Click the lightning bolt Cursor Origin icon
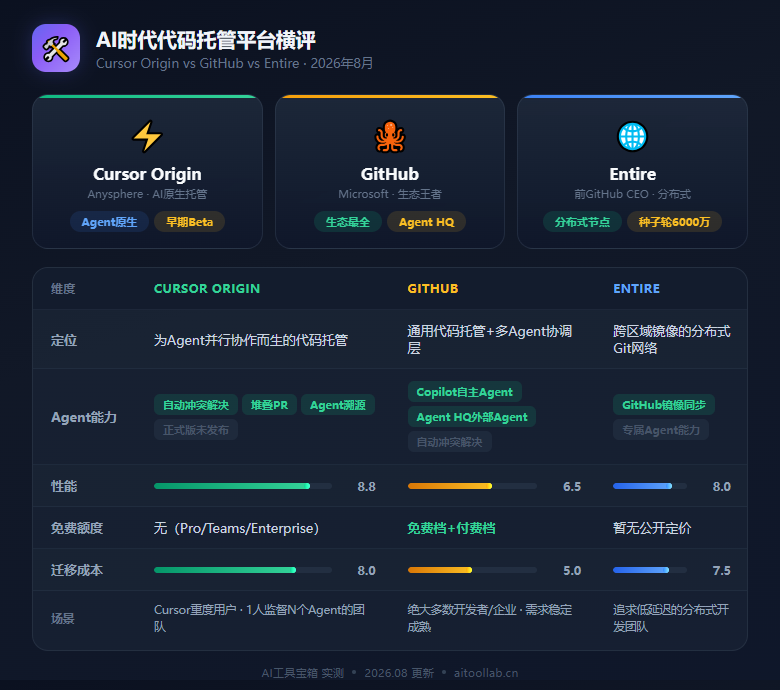 tap(147, 136)
